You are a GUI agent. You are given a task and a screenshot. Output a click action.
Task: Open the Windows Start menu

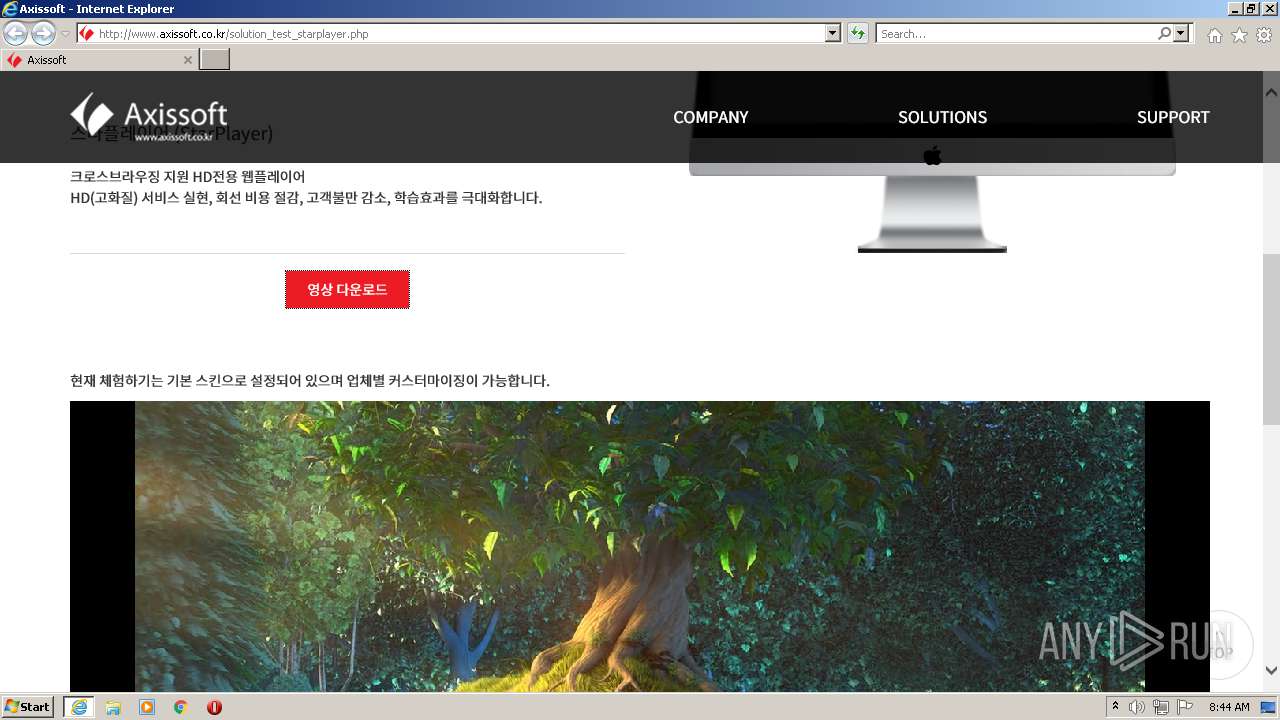[28, 707]
